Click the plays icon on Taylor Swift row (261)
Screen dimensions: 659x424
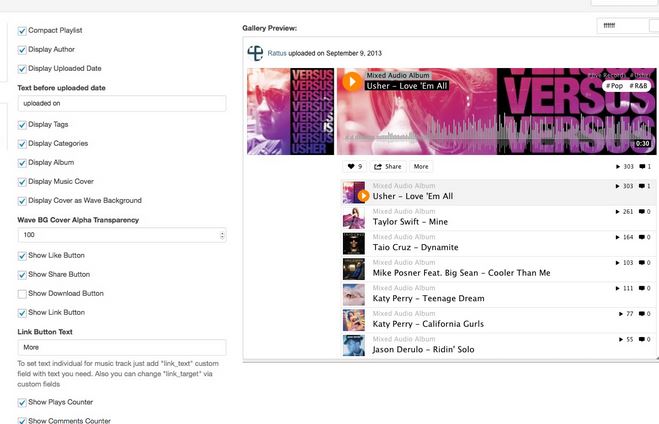click(618, 212)
